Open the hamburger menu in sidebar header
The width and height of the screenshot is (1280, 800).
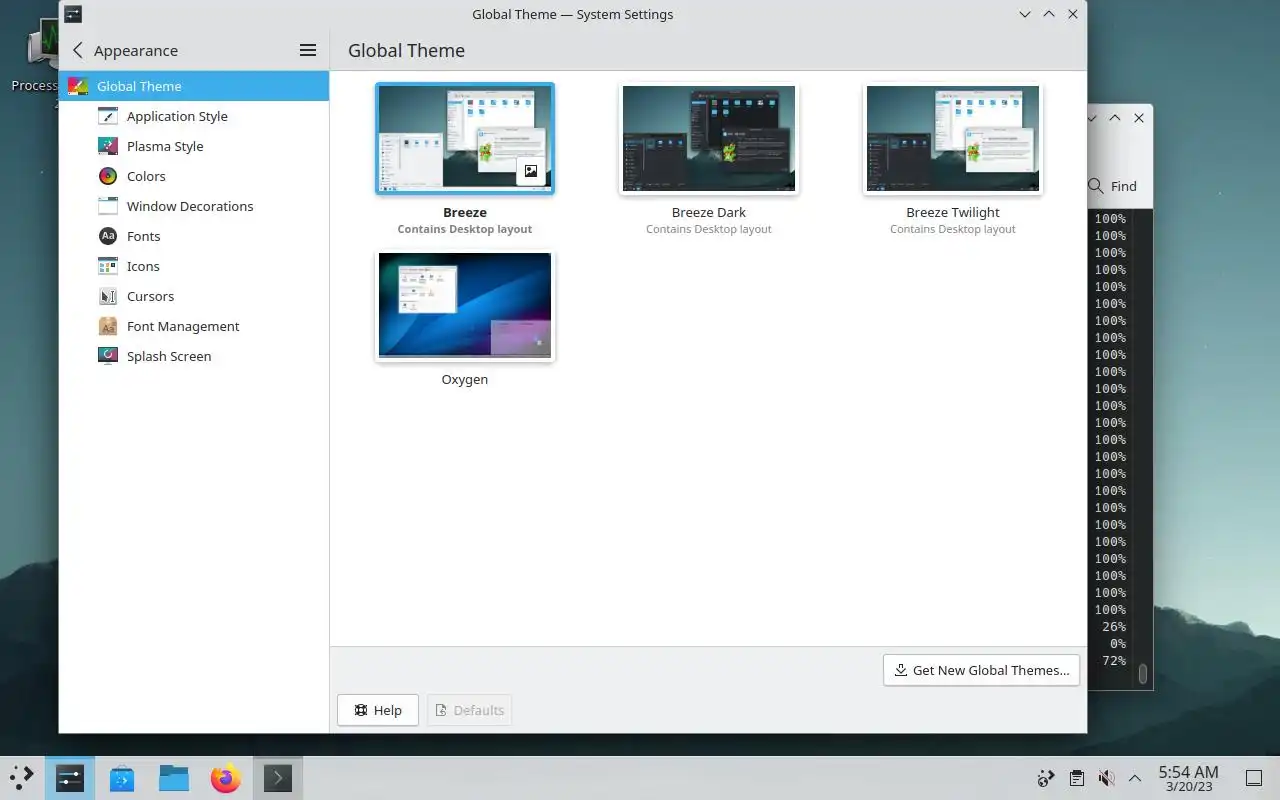[x=308, y=50]
